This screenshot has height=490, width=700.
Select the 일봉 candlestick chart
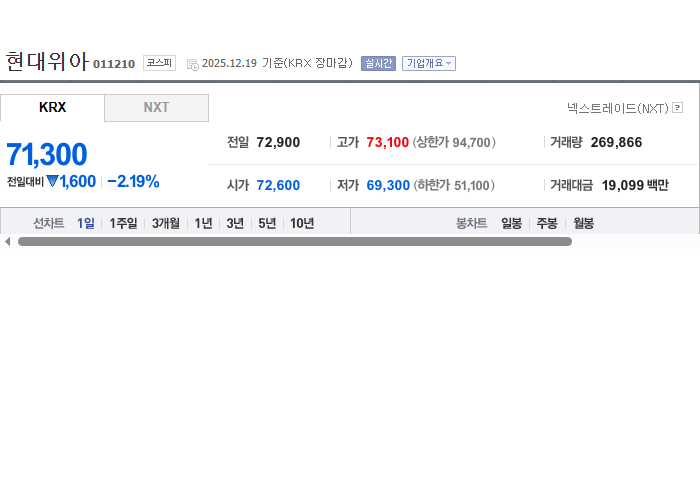511,223
